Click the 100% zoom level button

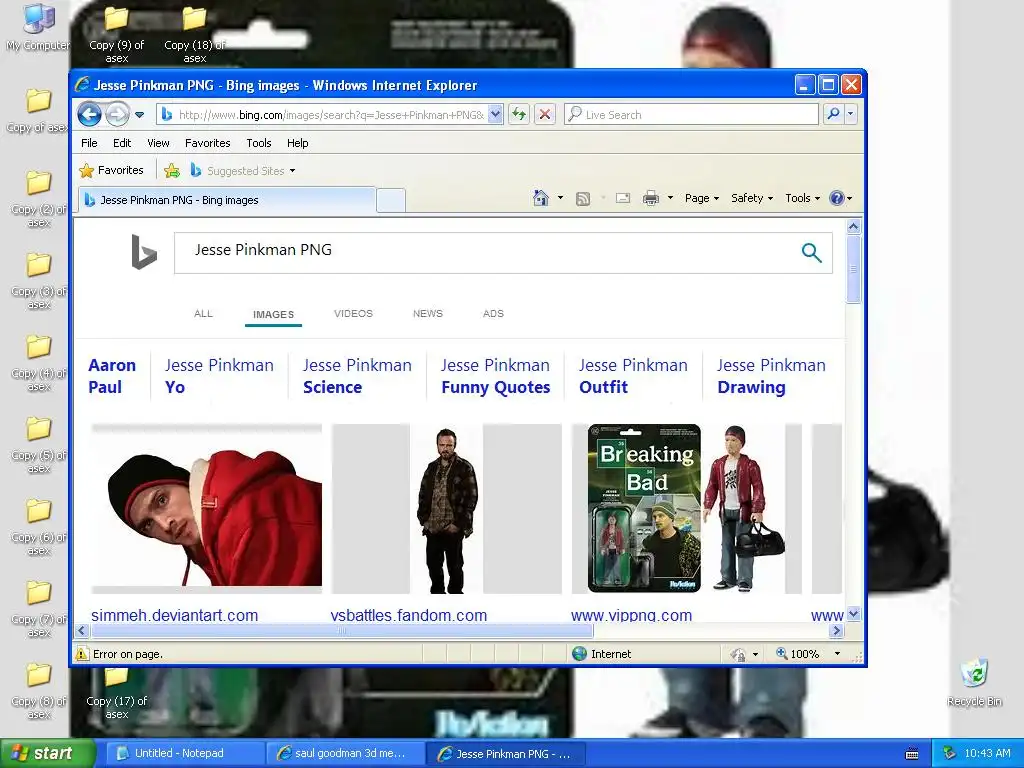[x=797, y=654]
